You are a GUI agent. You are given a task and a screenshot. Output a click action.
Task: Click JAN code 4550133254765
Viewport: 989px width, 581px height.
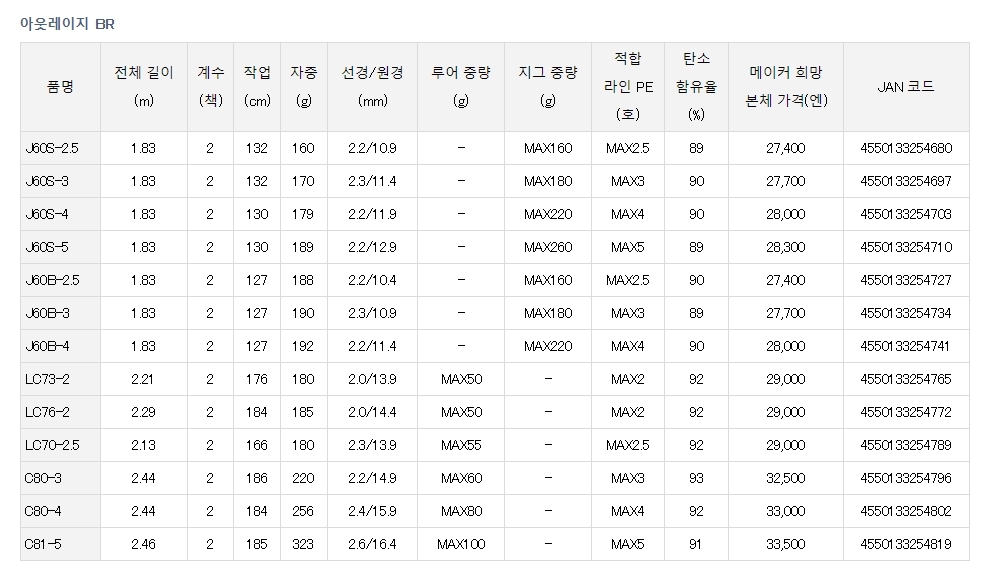pos(906,379)
